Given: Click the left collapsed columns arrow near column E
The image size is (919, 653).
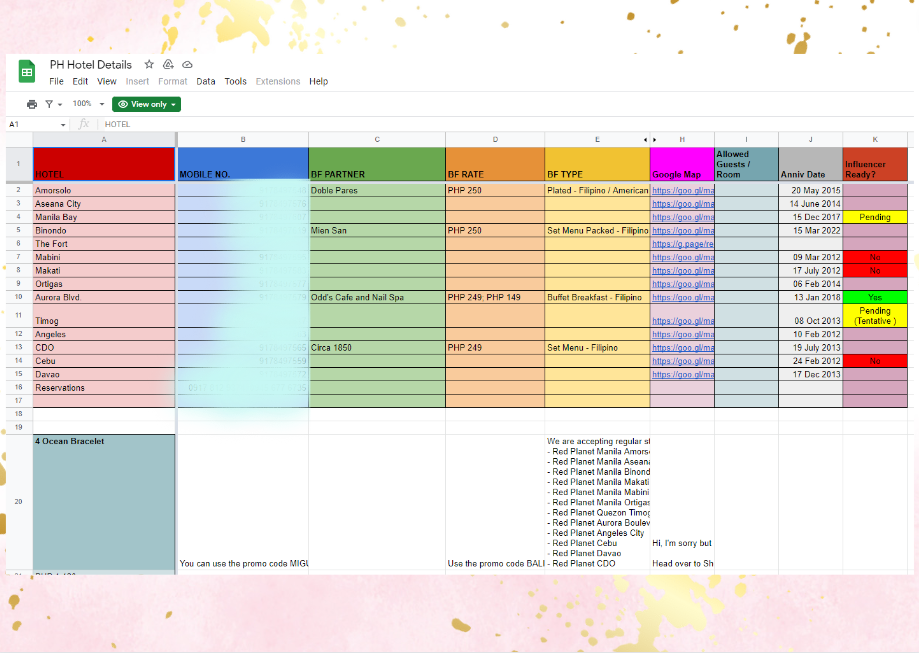Looking at the screenshot, I should tap(645, 140).
